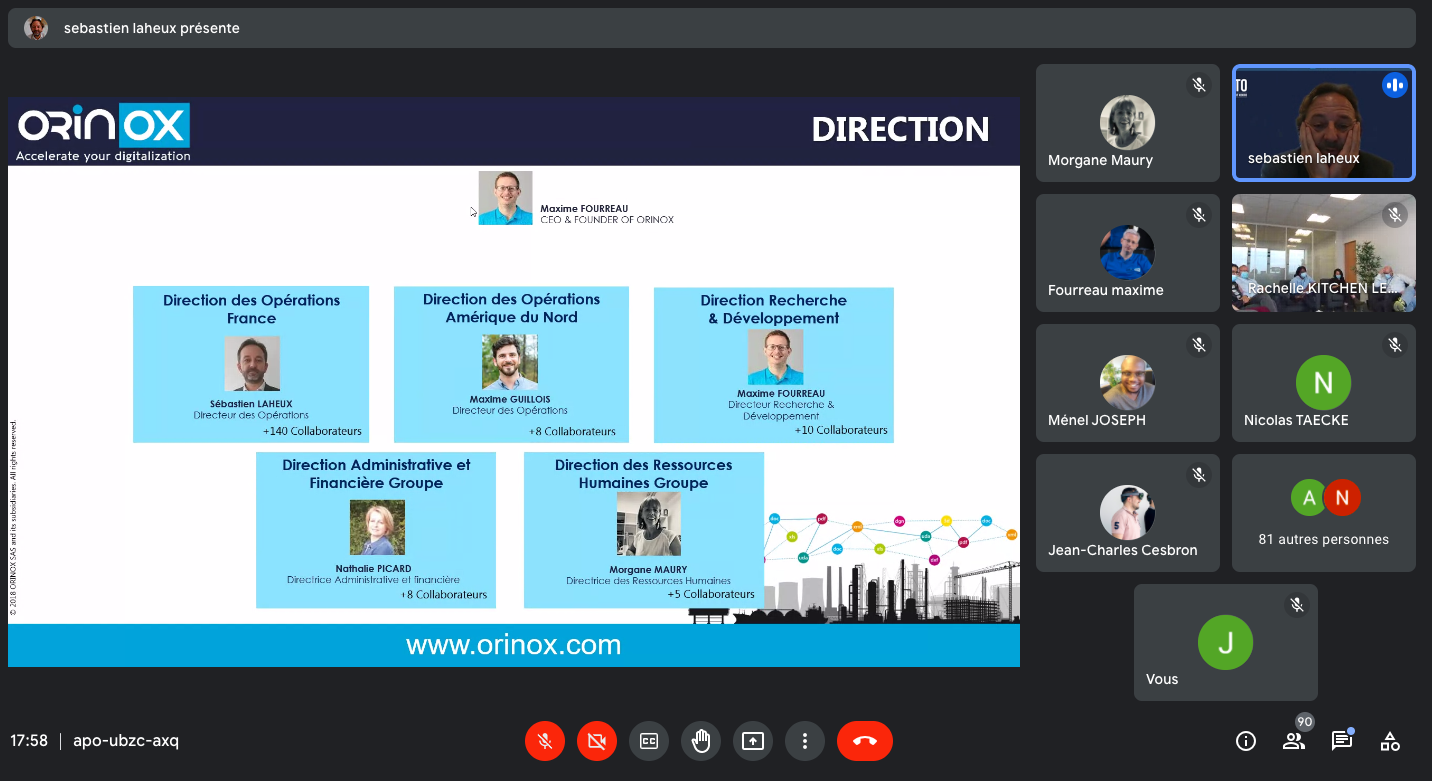Leave the call with the red hang-up button
1432x781 pixels.
click(x=865, y=741)
